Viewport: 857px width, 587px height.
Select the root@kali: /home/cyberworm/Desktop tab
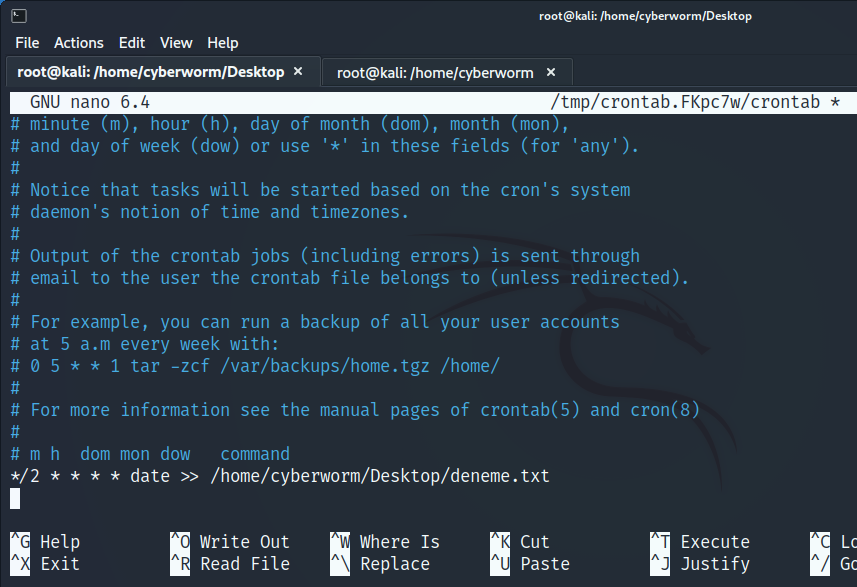(150, 72)
